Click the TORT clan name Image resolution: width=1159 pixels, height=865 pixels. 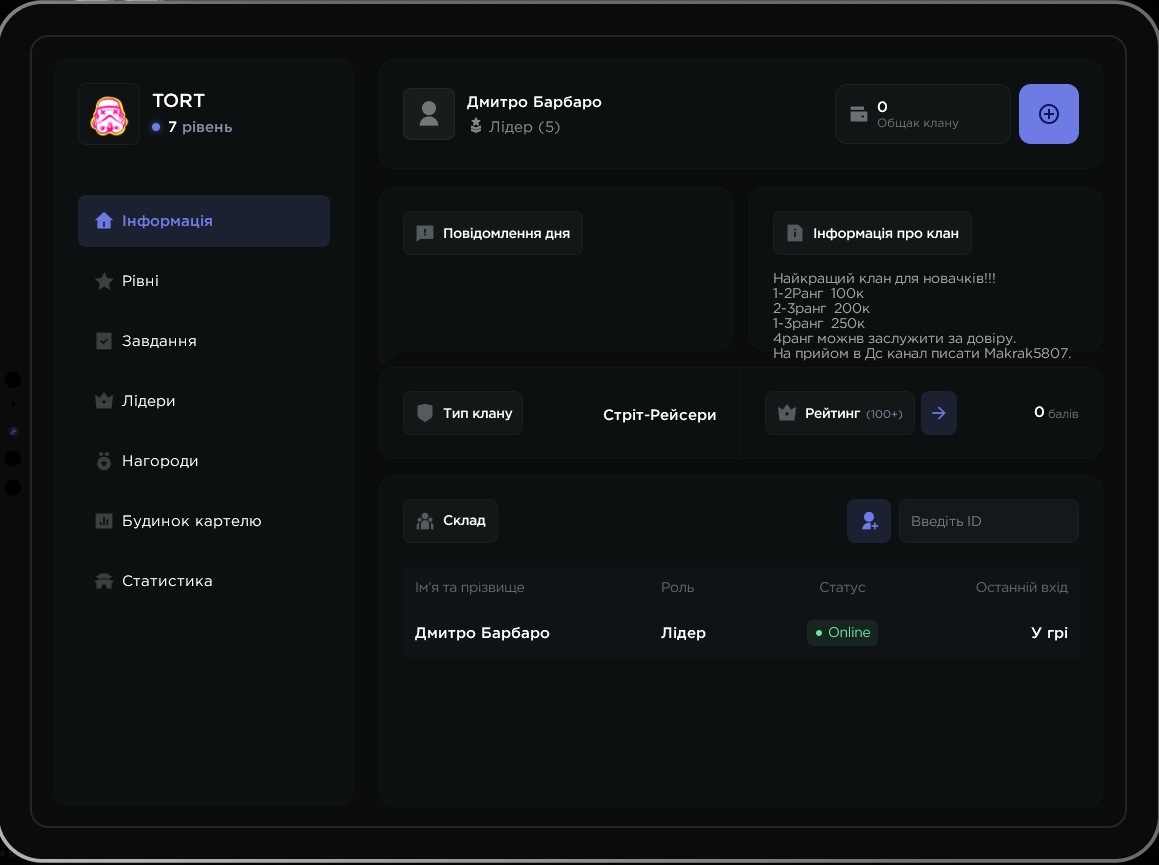click(x=178, y=101)
